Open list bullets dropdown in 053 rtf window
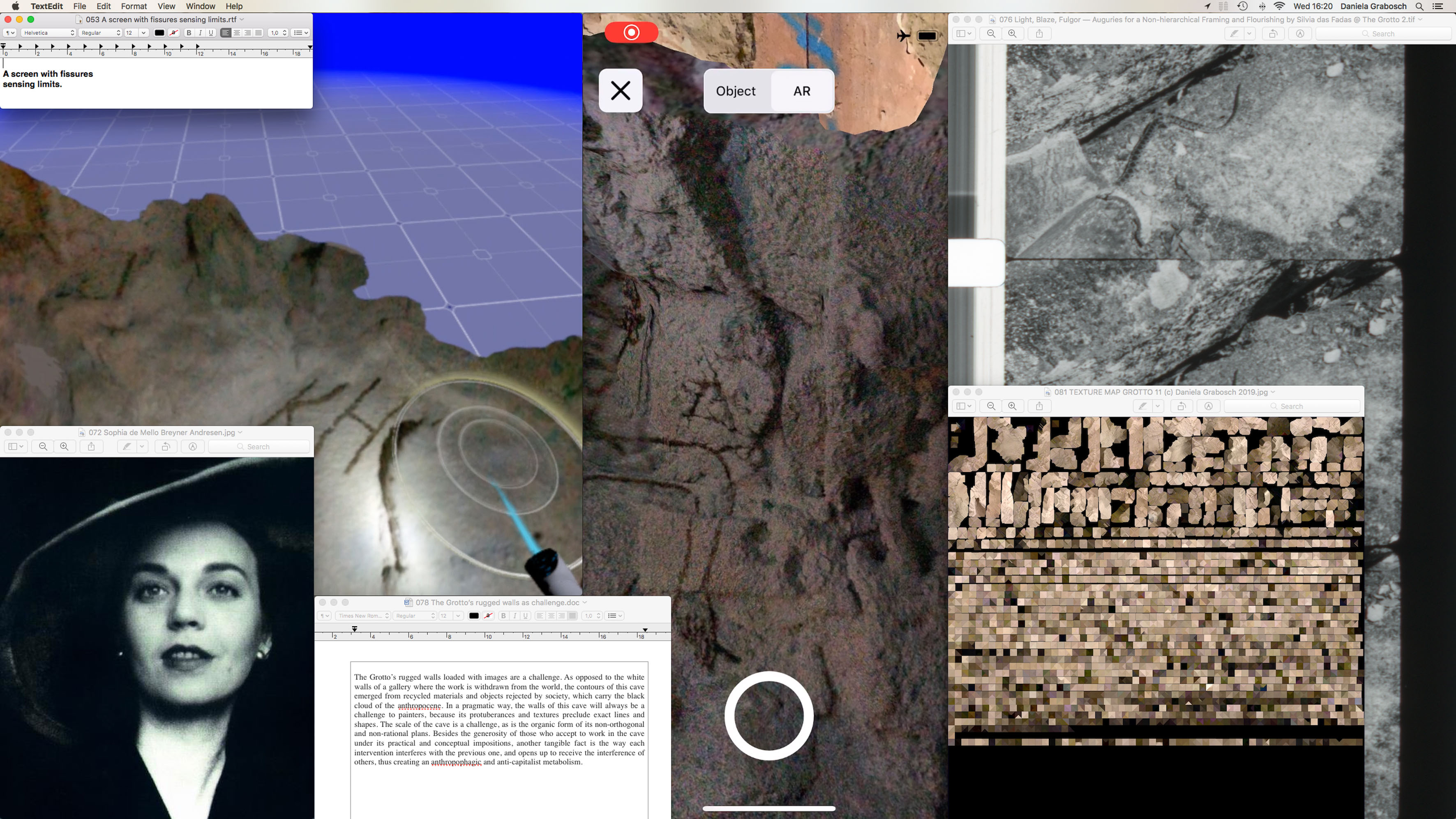 click(301, 33)
